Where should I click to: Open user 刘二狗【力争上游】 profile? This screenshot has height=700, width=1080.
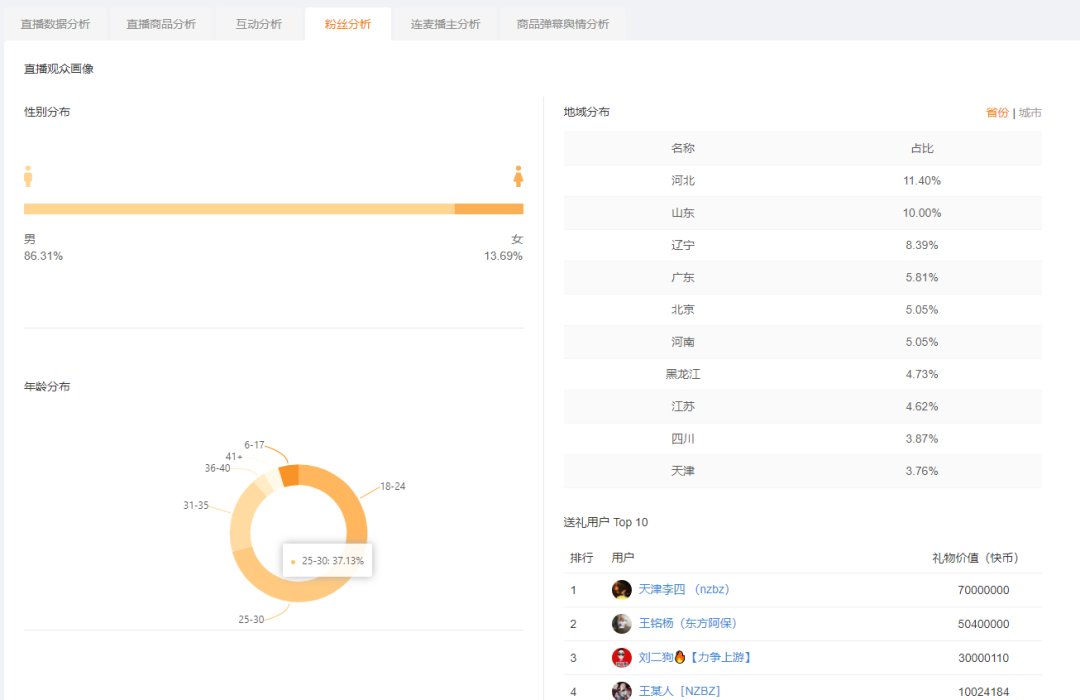coord(694,657)
